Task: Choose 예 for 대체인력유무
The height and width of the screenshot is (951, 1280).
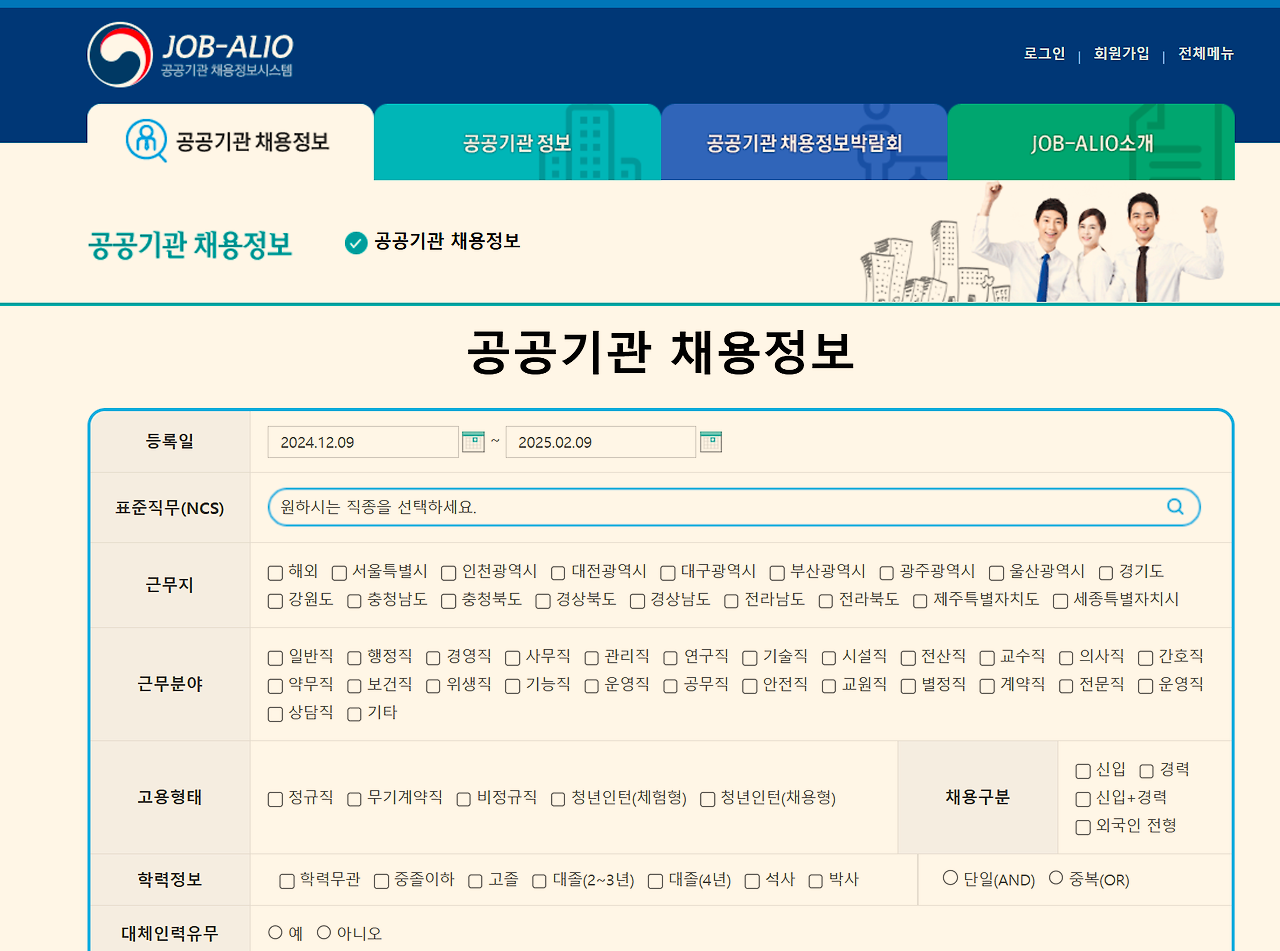Action: [x=275, y=932]
